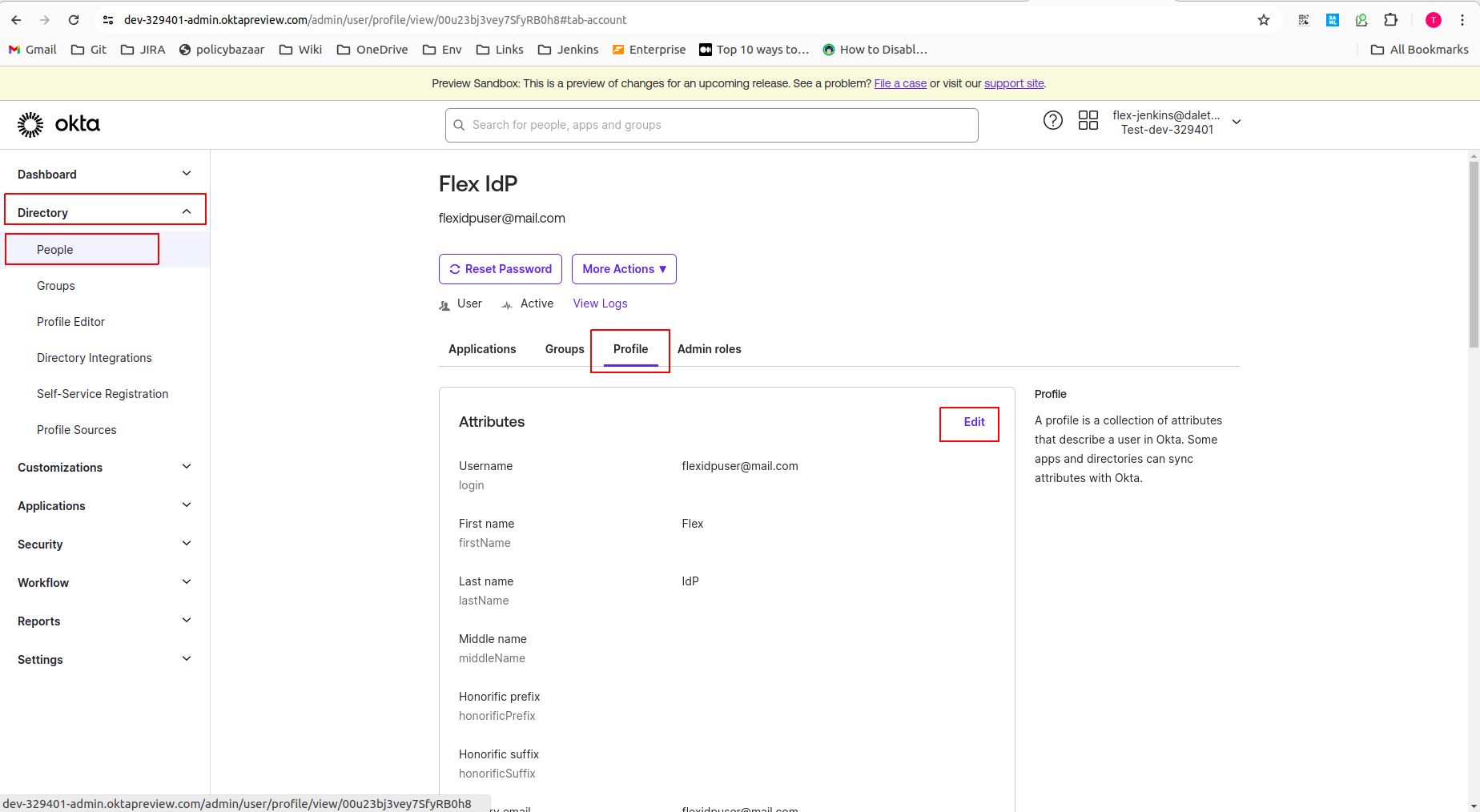Open the Enterprise bookmark
The width and height of the screenshot is (1480, 812).
649,50
